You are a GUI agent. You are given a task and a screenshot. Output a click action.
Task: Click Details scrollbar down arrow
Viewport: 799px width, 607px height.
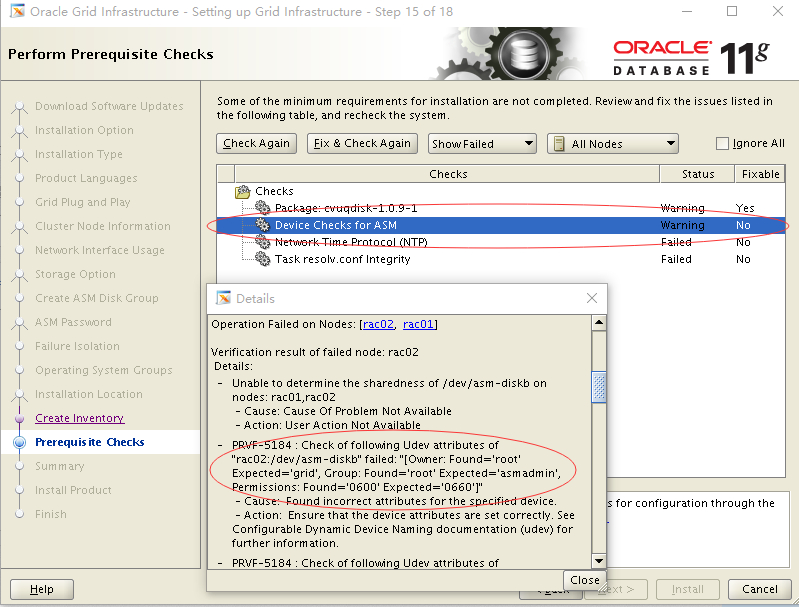599,561
